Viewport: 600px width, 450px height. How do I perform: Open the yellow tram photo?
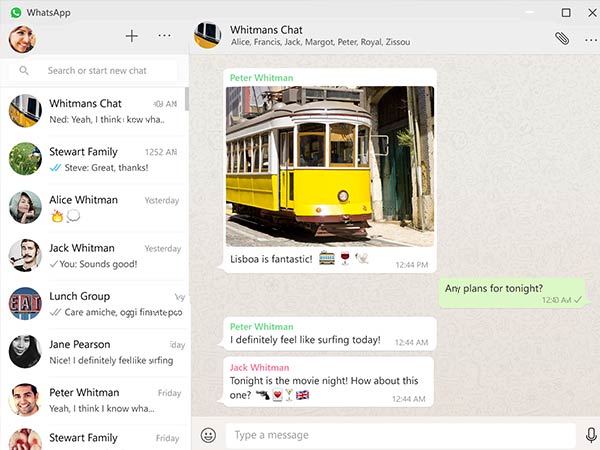[330, 166]
